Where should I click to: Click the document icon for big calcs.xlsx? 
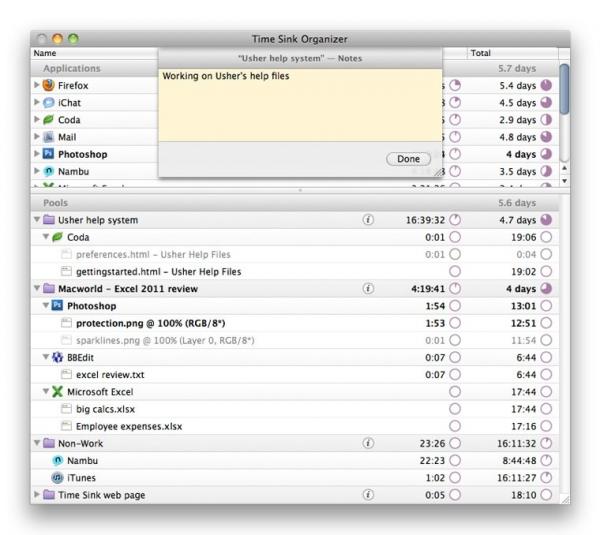[66, 409]
